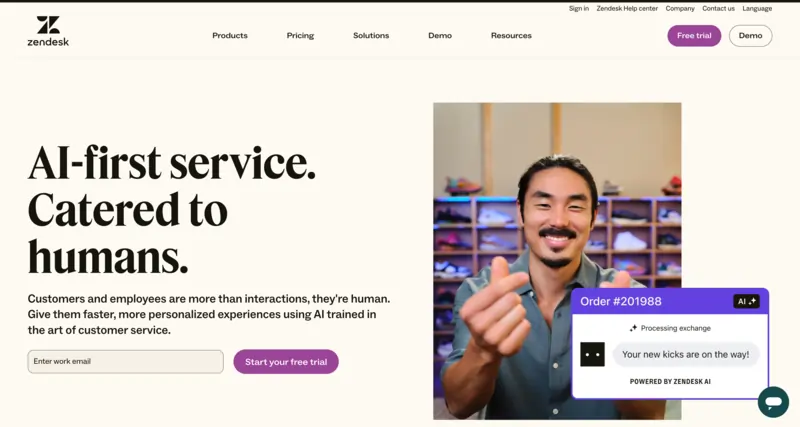Click the 'Your new kicks are on the way!' message
Image resolution: width=800 pixels, height=427 pixels.
pos(685,354)
